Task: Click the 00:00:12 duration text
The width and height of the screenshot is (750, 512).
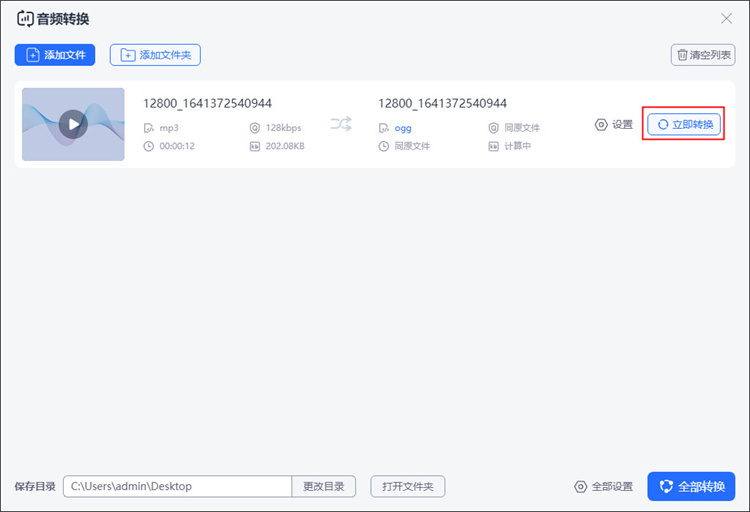Action: (177, 146)
